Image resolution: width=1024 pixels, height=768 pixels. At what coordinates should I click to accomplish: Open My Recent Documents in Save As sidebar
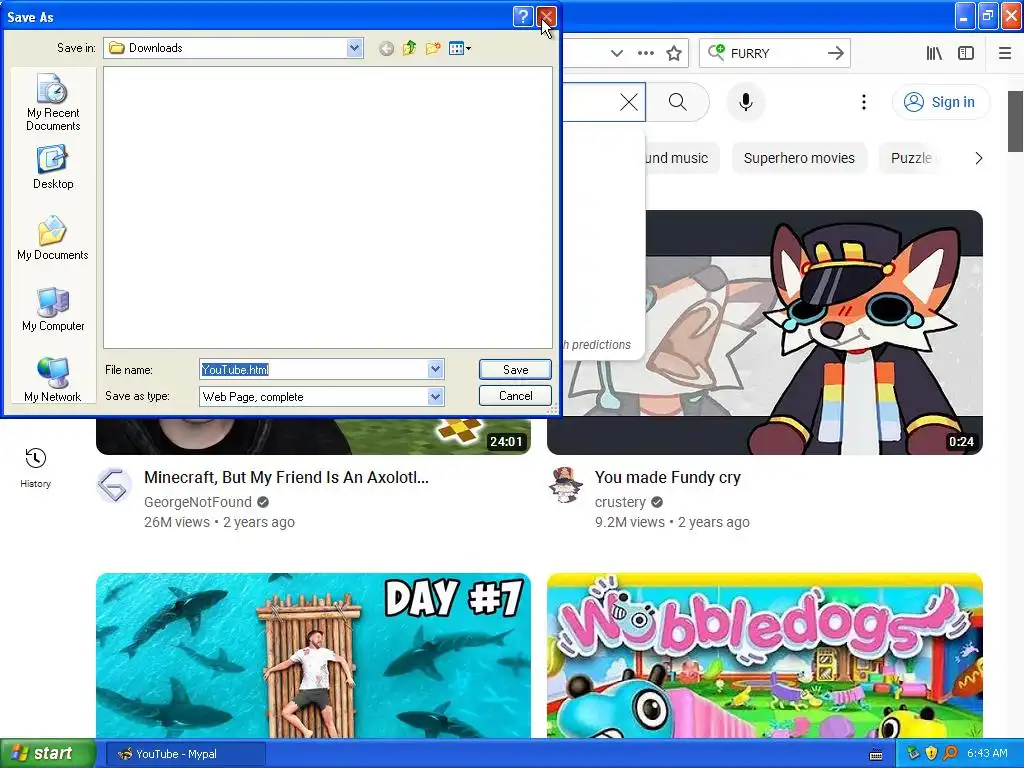click(x=53, y=103)
